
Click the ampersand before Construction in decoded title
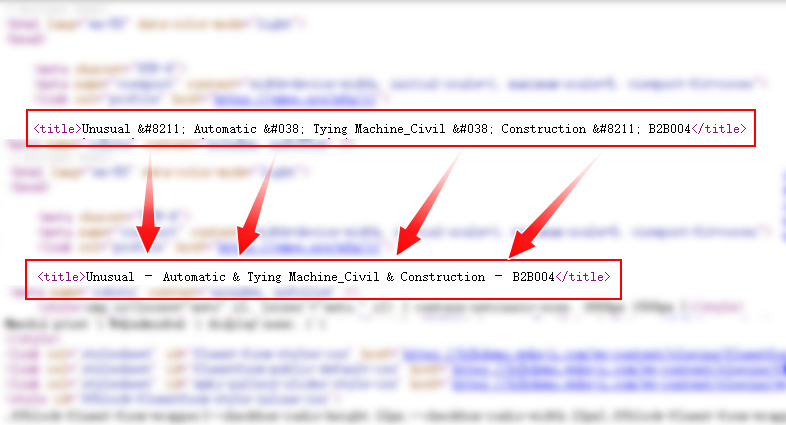389,276
